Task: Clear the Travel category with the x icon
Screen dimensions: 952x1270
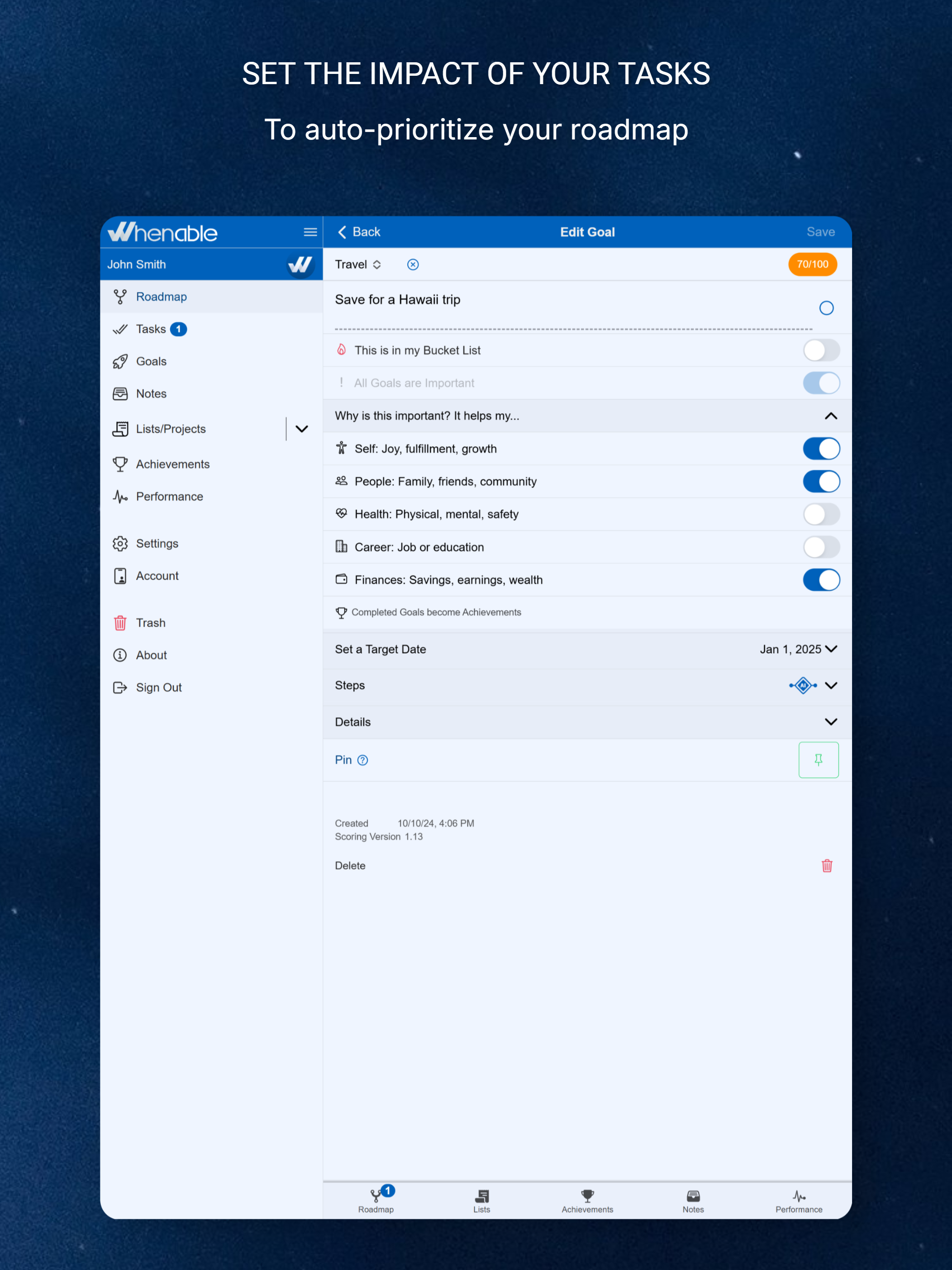Action: (413, 264)
